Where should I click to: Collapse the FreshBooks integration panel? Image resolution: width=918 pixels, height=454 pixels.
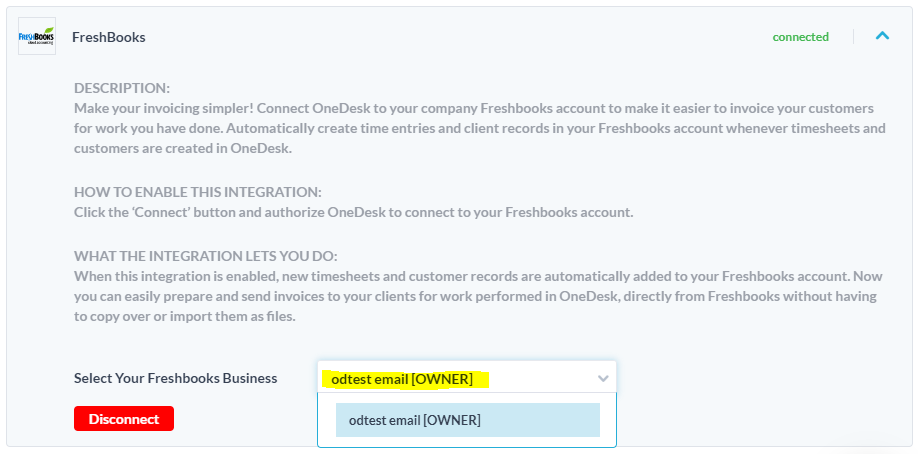tap(882, 36)
